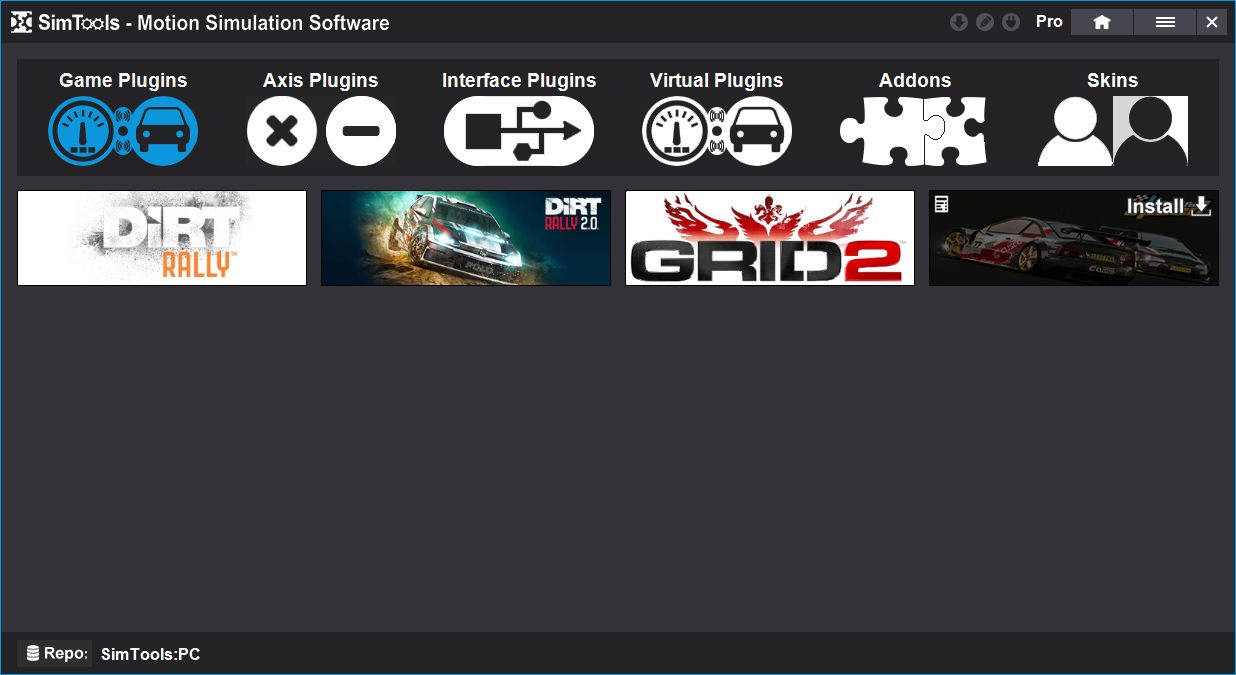Click the details list icon on last plugin
Viewport: 1236px width, 675px height.
point(941,204)
